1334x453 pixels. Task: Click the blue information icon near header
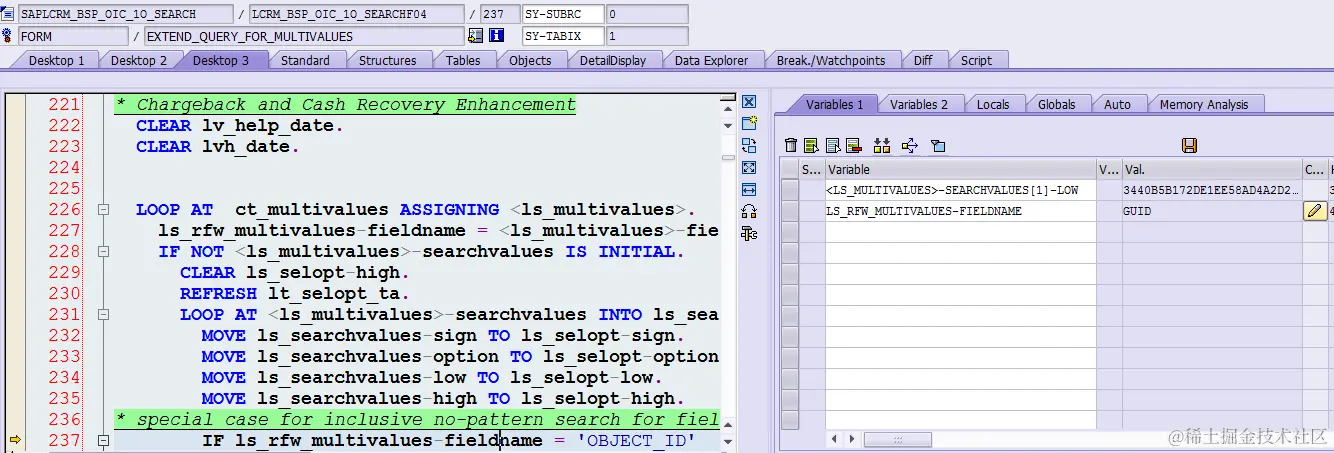(496, 36)
